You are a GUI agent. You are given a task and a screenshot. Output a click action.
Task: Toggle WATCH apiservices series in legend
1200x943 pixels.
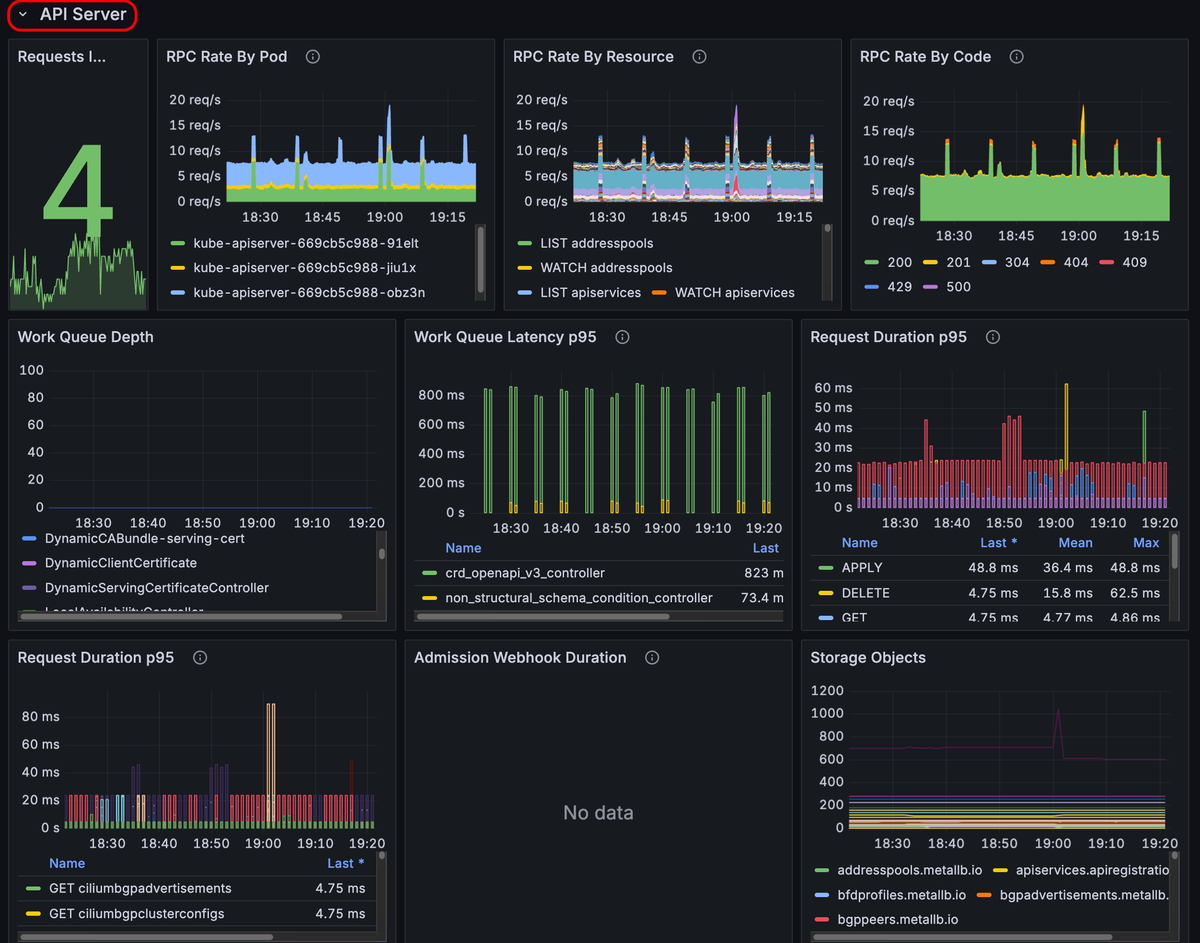(734, 293)
